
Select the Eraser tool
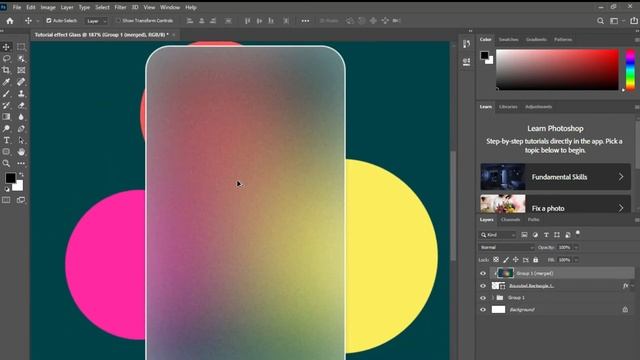[x=21, y=105]
